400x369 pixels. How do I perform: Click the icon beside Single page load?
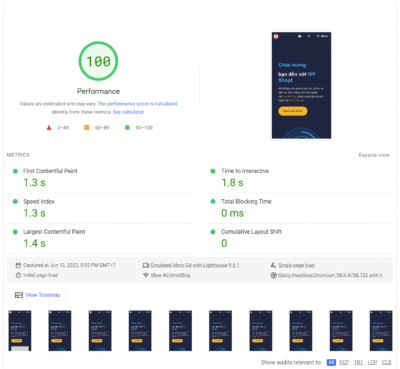pyautogui.click(x=273, y=265)
